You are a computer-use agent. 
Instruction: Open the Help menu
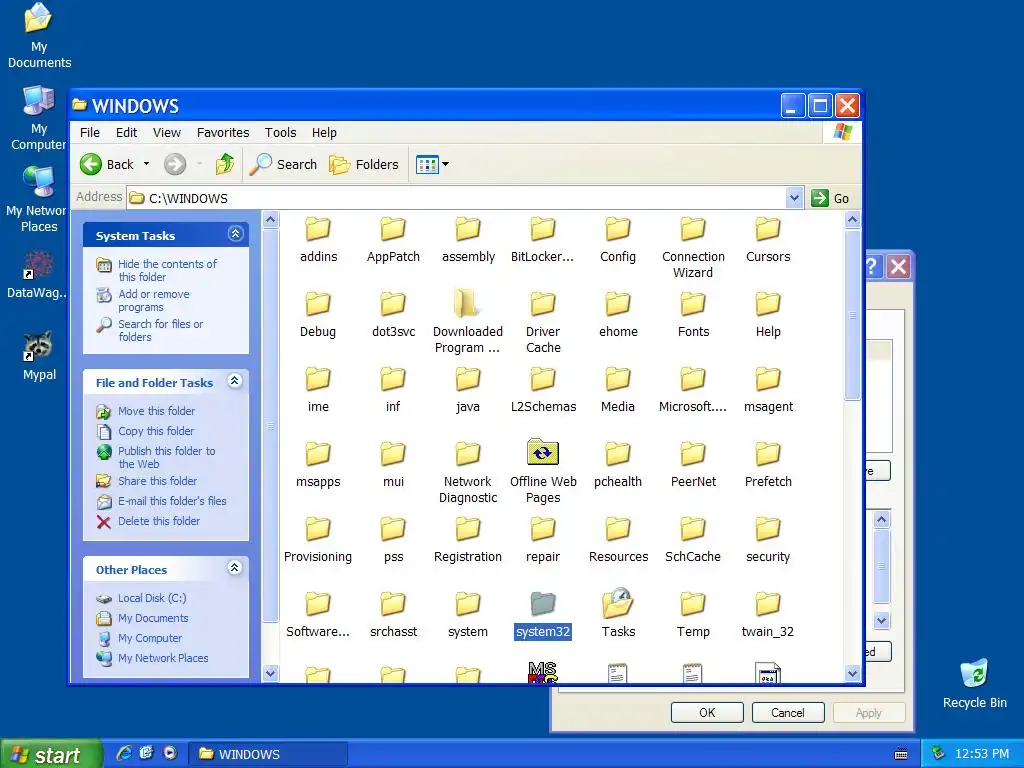tap(324, 133)
